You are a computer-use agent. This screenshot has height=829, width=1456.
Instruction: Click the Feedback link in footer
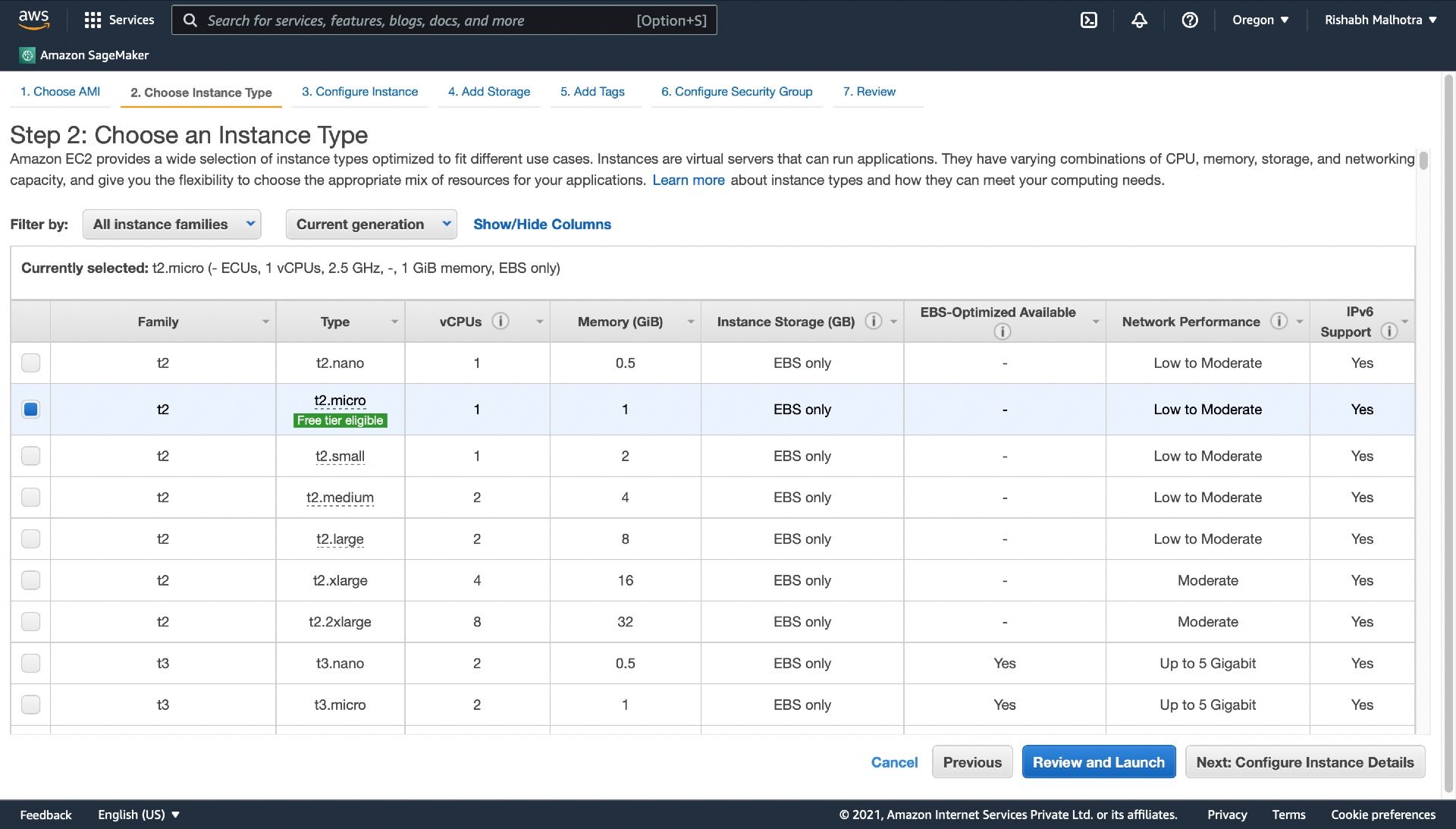(45, 815)
